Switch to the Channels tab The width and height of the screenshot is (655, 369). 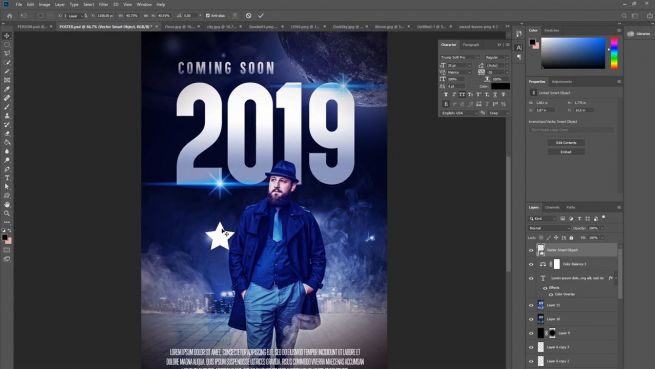click(552, 207)
